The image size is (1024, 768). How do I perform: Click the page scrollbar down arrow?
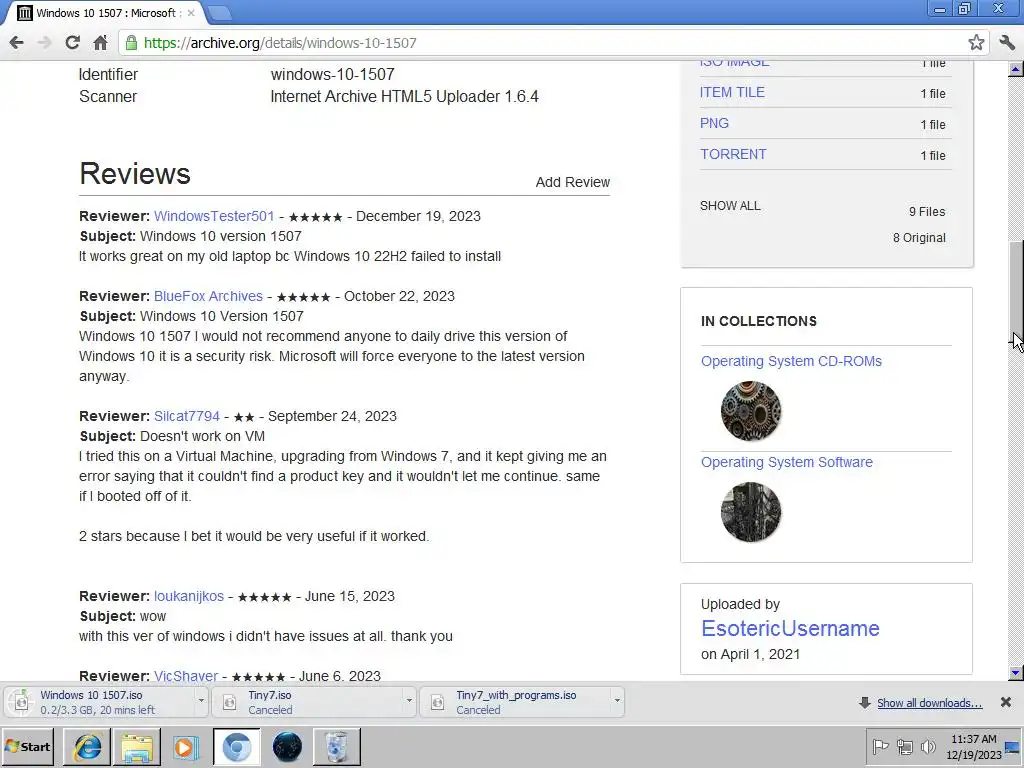pos(1016,673)
